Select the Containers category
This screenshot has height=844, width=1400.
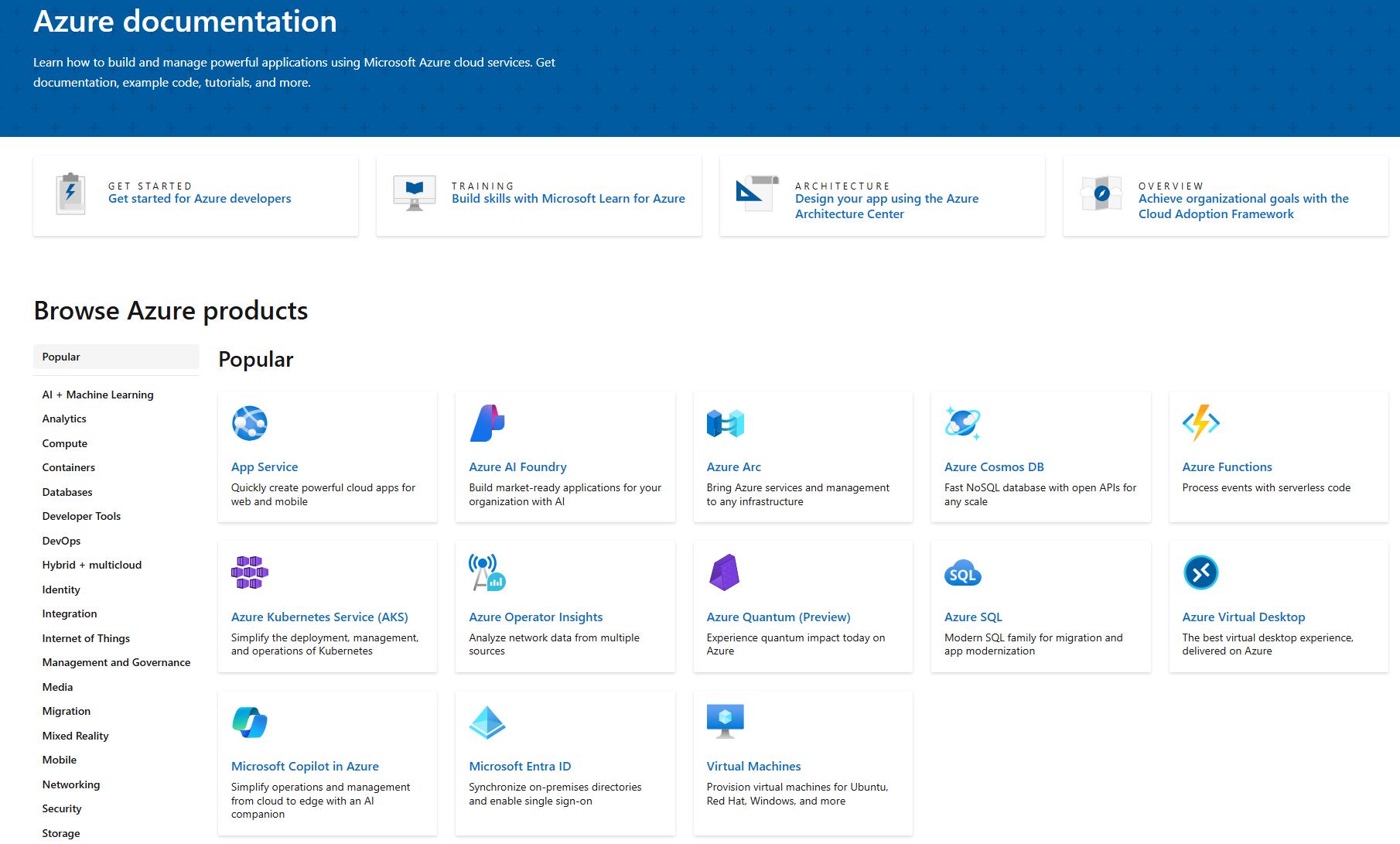pyautogui.click(x=69, y=467)
